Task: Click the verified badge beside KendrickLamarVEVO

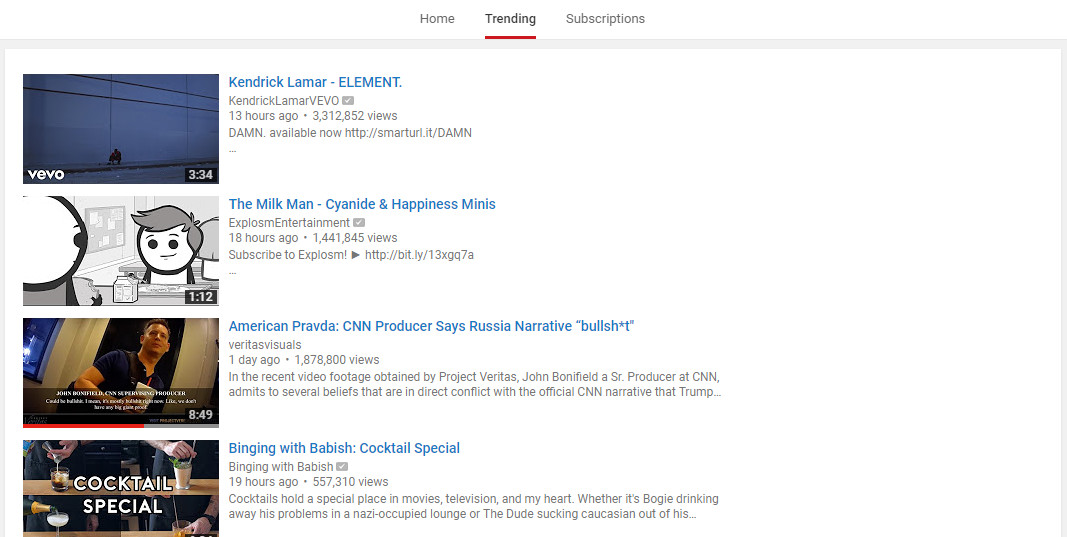Action: pyautogui.click(x=348, y=101)
